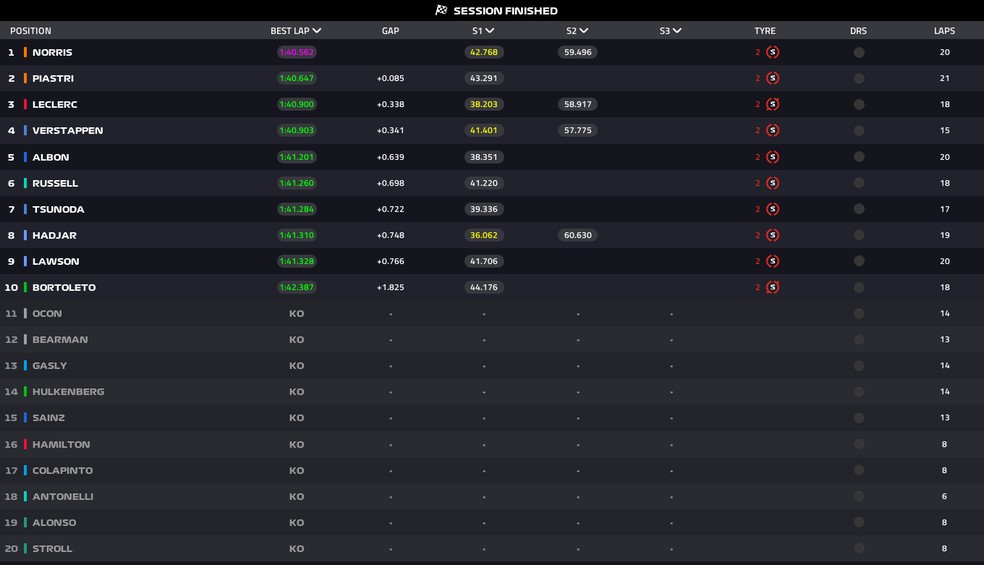
Task: Open the S1 sector column dropdown
Action: click(x=483, y=31)
